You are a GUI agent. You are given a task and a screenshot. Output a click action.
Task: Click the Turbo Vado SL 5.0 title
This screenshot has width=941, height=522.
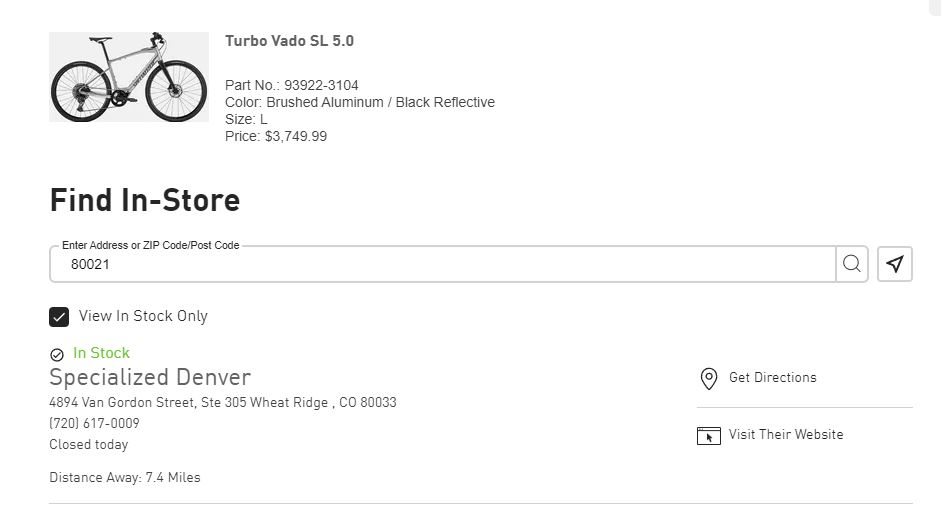coord(289,41)
